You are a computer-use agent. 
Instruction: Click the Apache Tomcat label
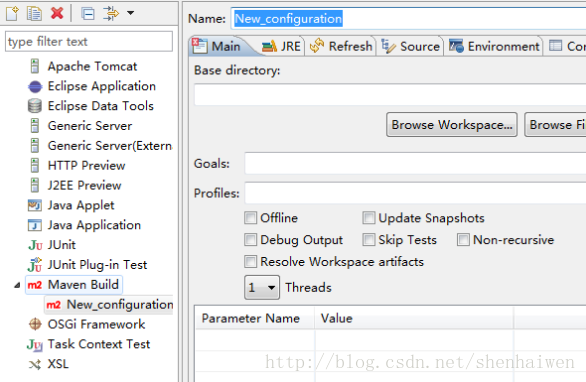click(92, 67)
